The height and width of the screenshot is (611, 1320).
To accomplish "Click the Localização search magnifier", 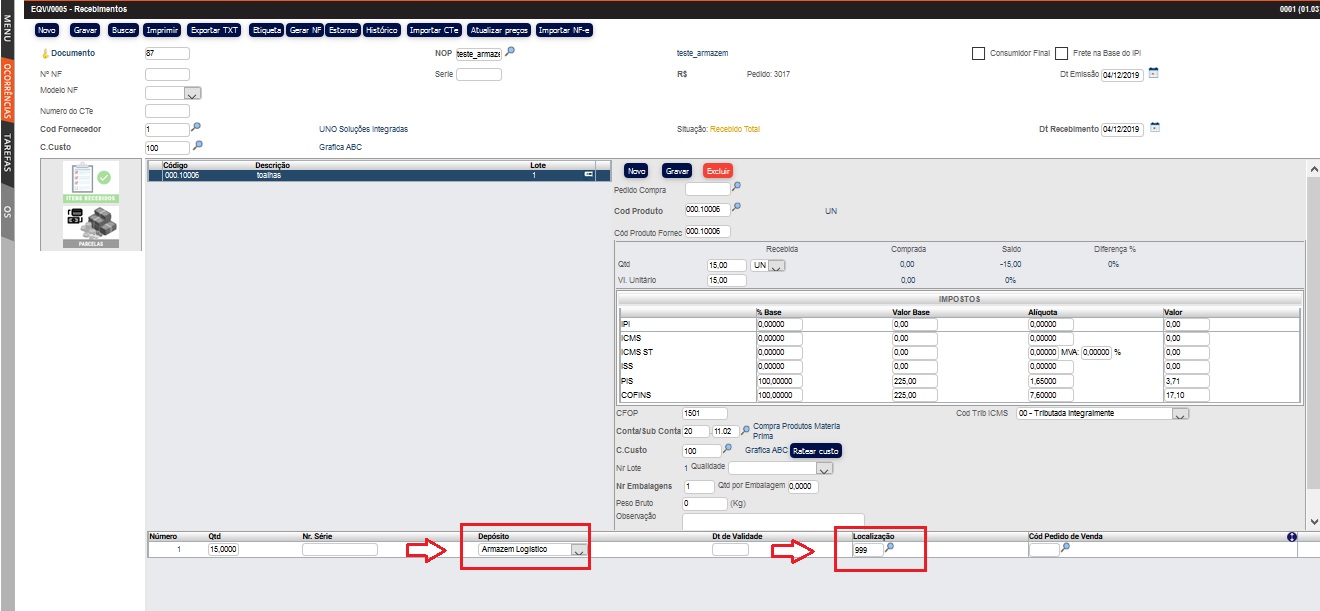I will [x=889, y=548].
